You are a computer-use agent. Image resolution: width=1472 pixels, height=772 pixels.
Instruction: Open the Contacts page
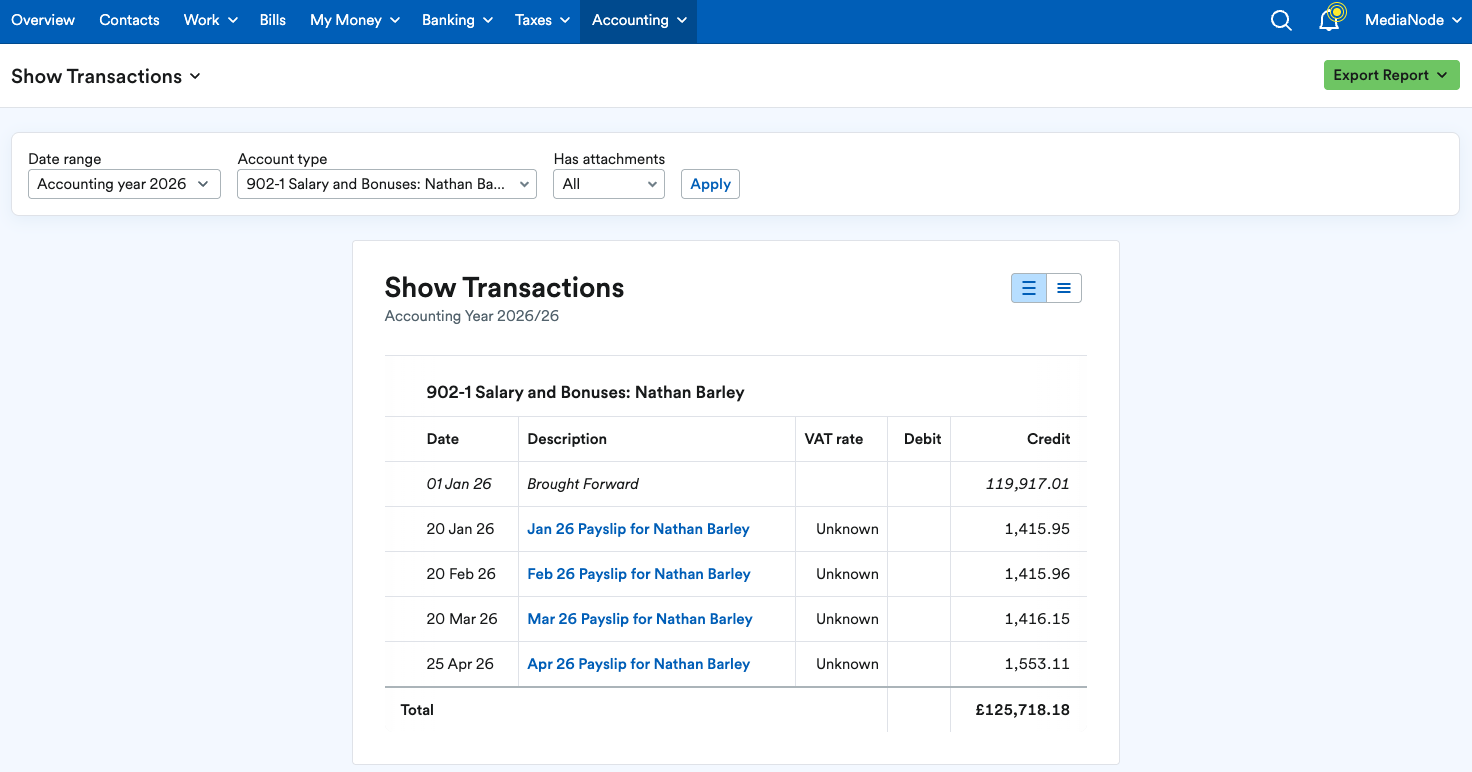pyautogui.click(x=129, y=20)
